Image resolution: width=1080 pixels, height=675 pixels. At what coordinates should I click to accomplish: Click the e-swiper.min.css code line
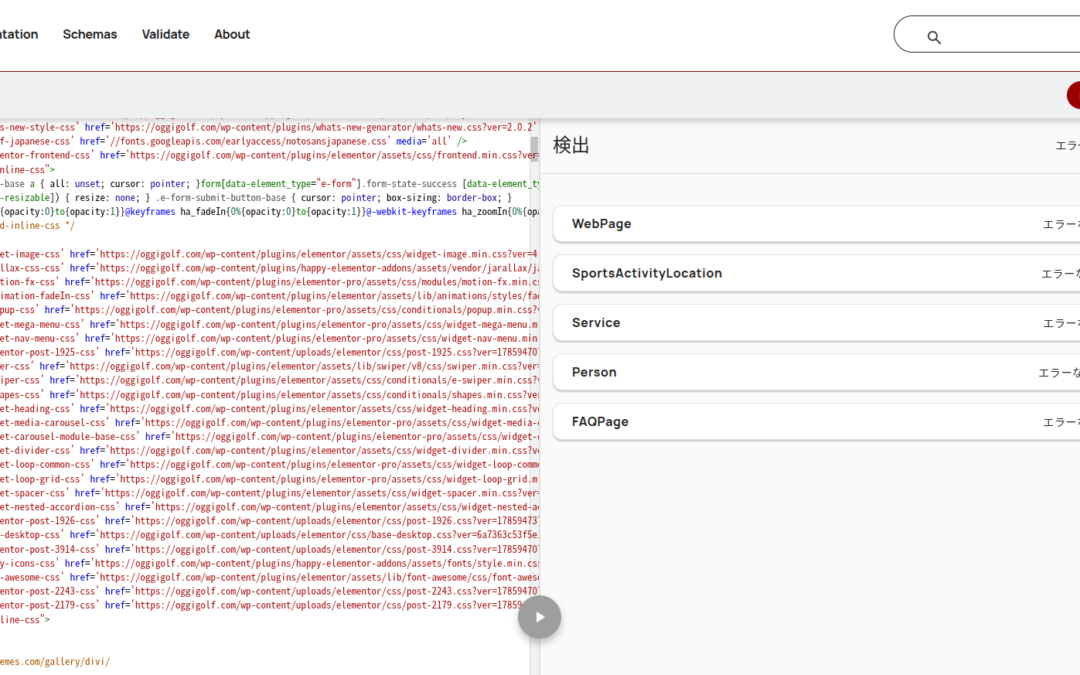[269, 380]
